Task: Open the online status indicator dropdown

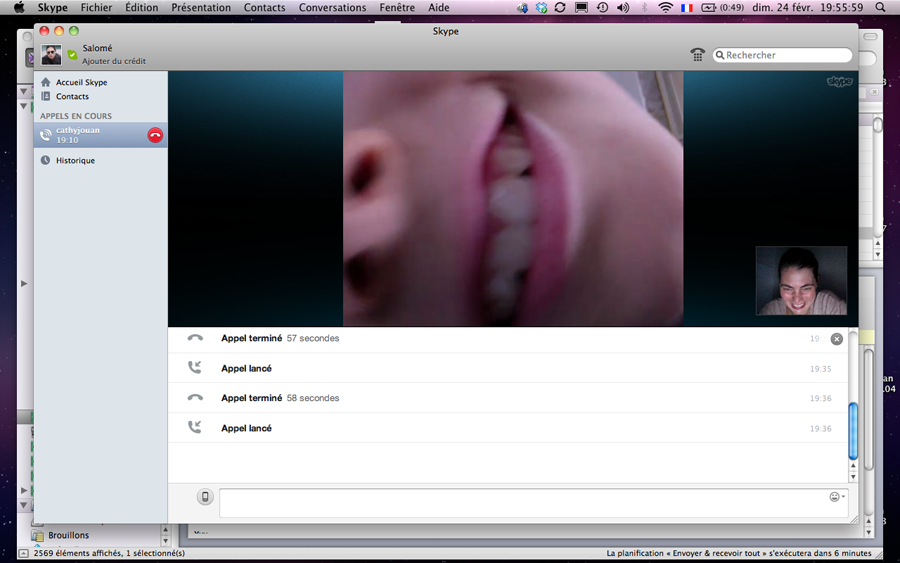Action: tap(72, 55)
